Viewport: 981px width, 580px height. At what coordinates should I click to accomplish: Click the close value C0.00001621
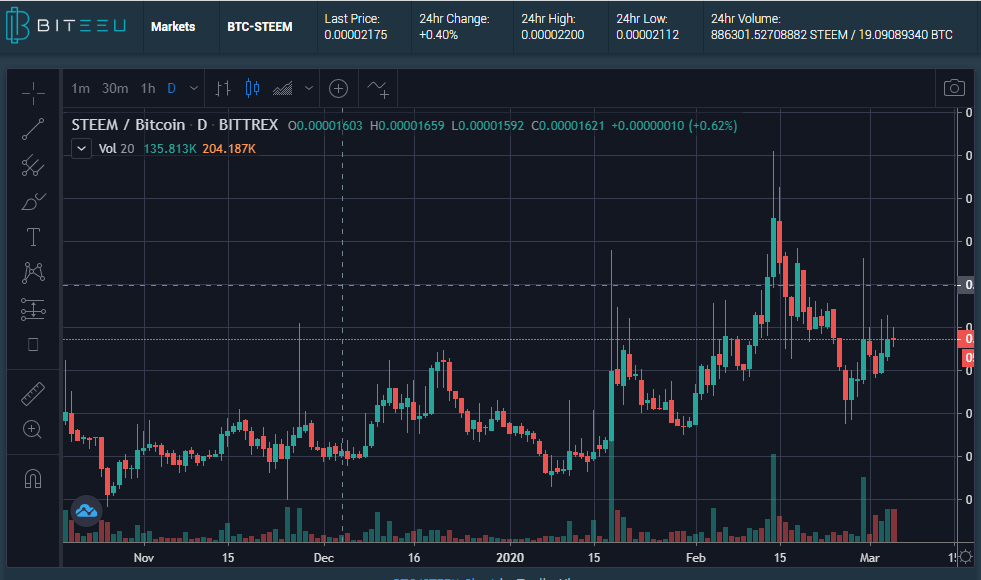point(568,126)
